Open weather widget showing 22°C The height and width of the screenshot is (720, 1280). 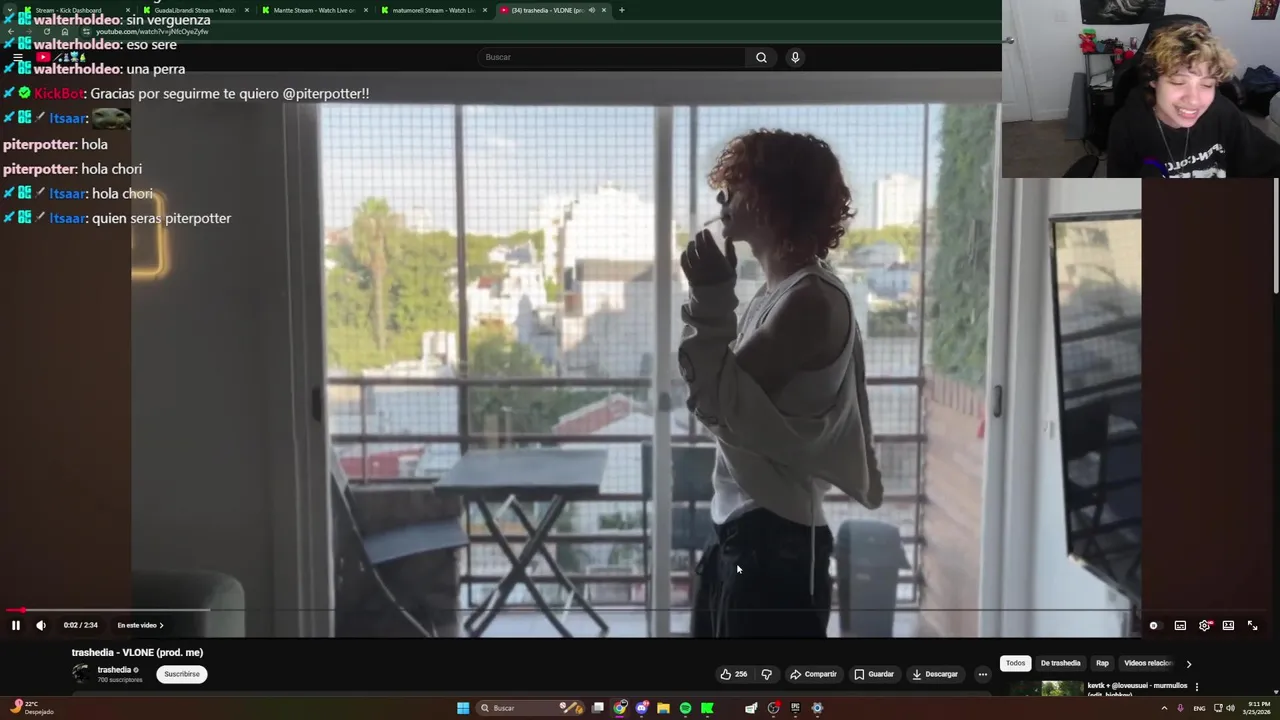point(30,708)
